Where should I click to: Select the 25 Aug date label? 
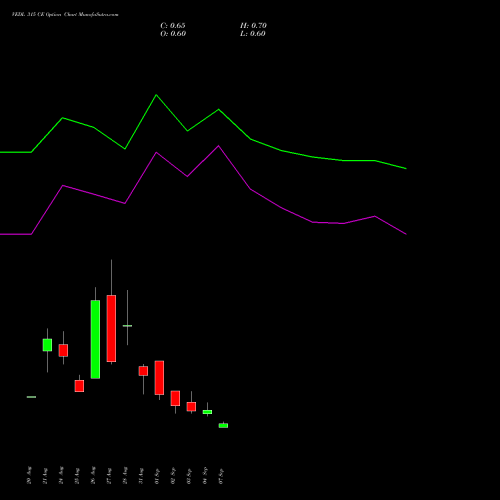(77, 475)
